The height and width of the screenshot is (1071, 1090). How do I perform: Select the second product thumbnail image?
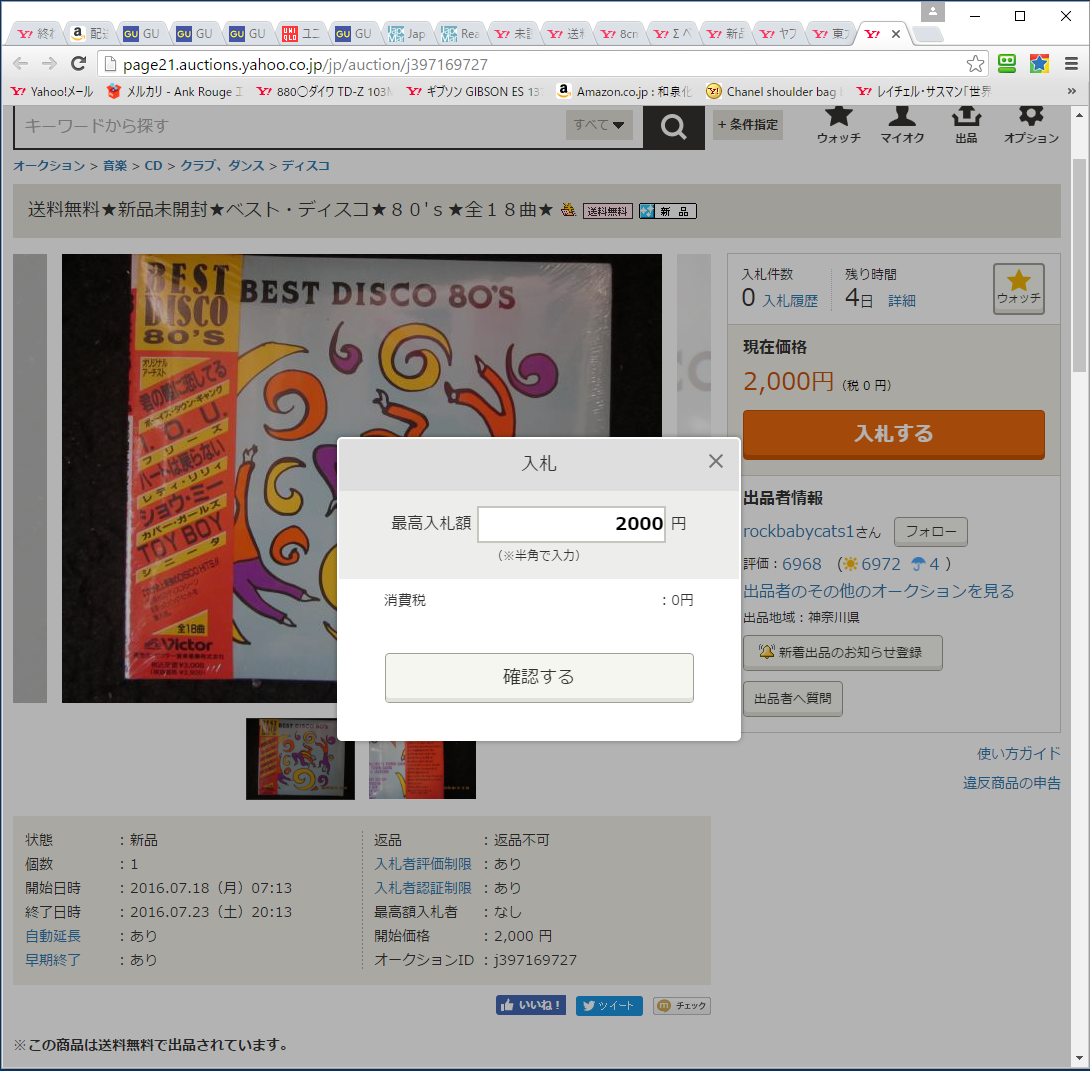[x=422, y=770]
